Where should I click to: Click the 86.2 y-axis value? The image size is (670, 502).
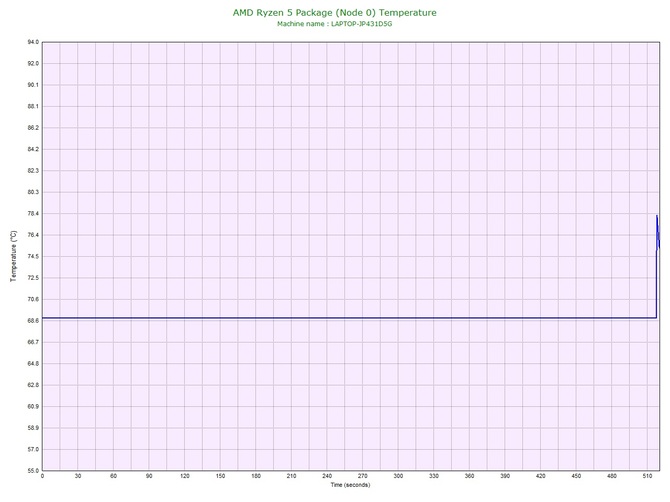[33, 128]
